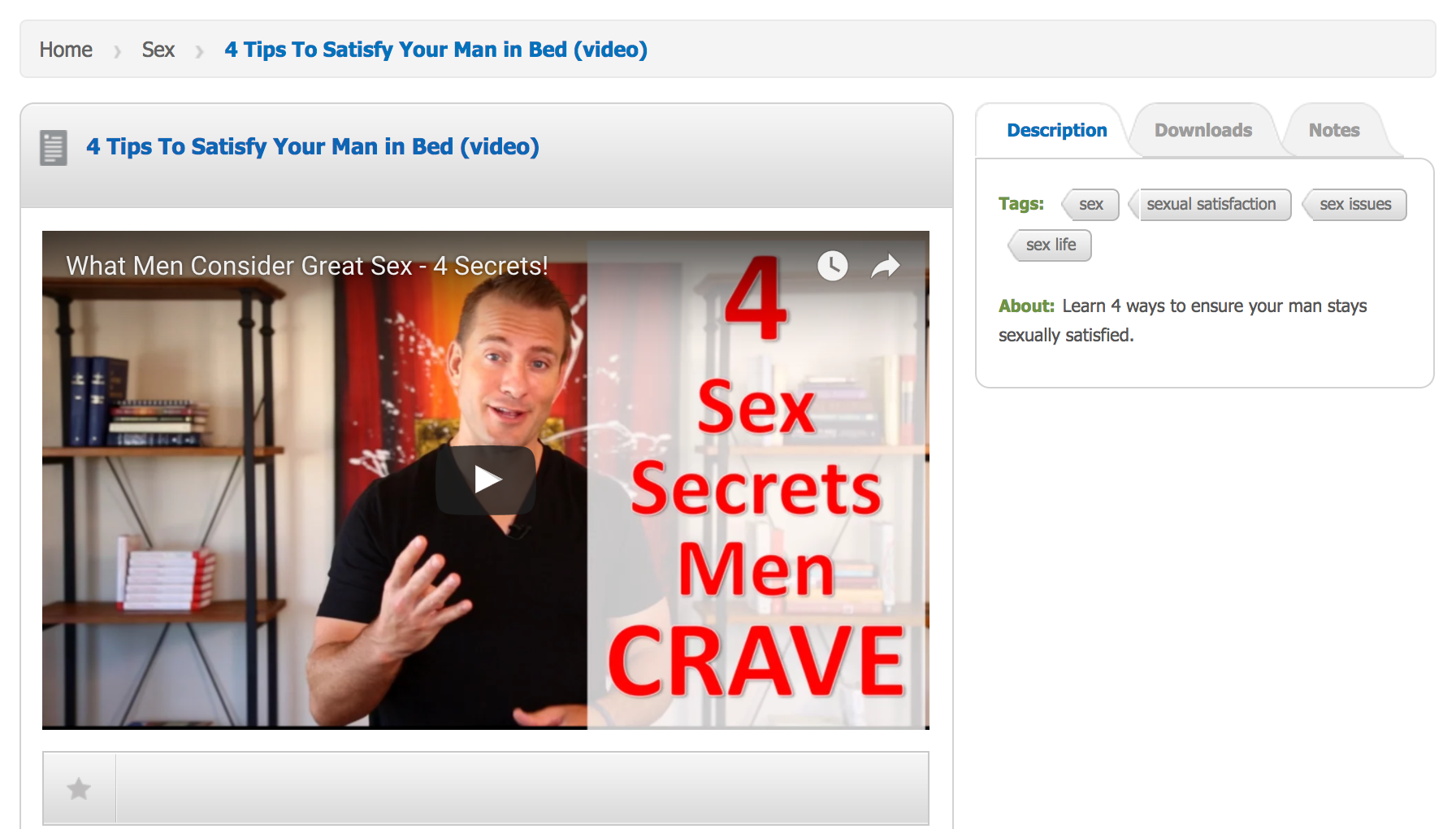Switch to the Downloads tab
This screenshot has width=1456, height=829.
(1203, 130)
